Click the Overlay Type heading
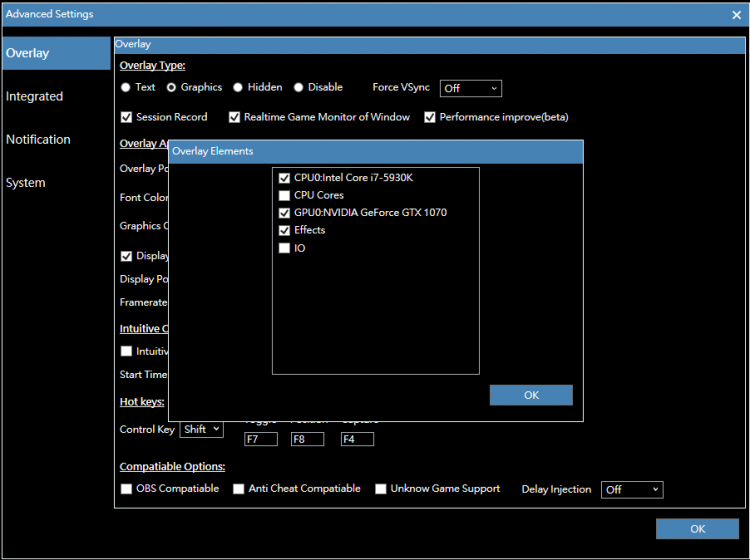This screenshot has width=750, height=560. click(x=152, y=66)
